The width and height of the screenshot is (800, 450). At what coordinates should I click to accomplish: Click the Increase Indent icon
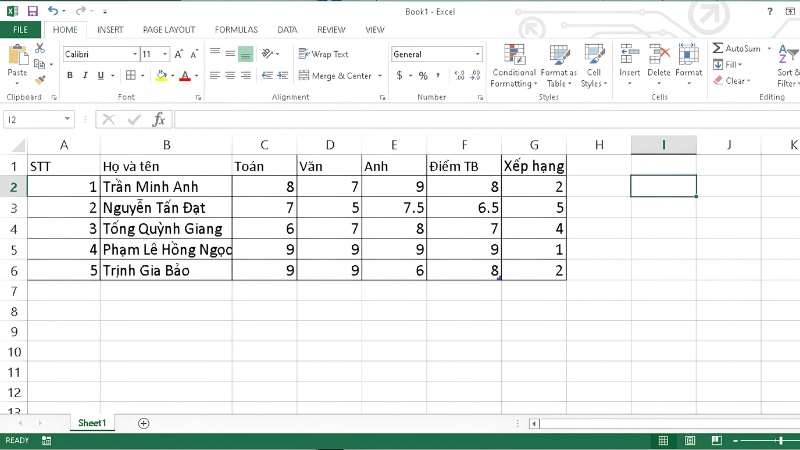pyautogui.click(x=283, y=76)
